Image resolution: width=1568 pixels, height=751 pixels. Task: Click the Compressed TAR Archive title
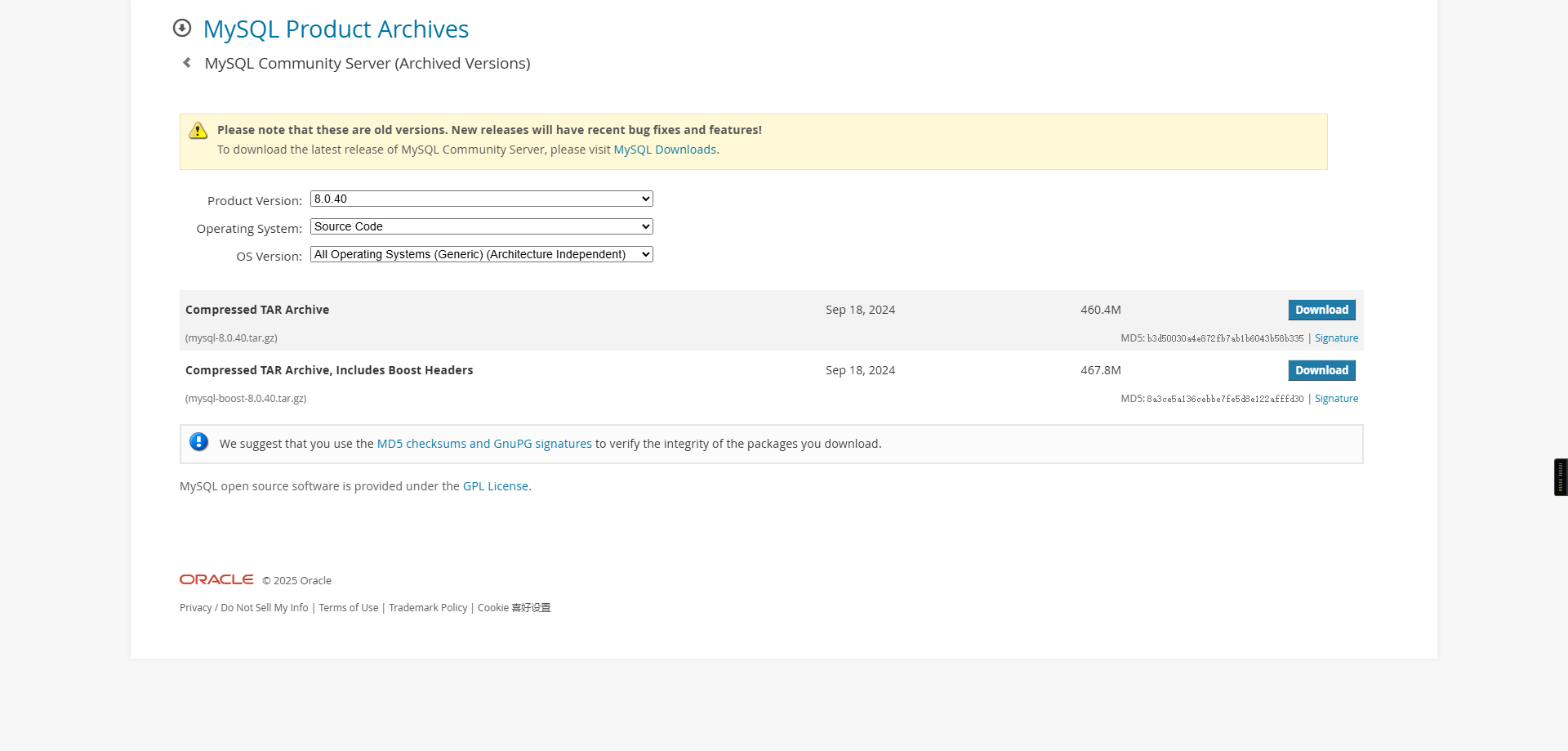click(x=257, y=310)
